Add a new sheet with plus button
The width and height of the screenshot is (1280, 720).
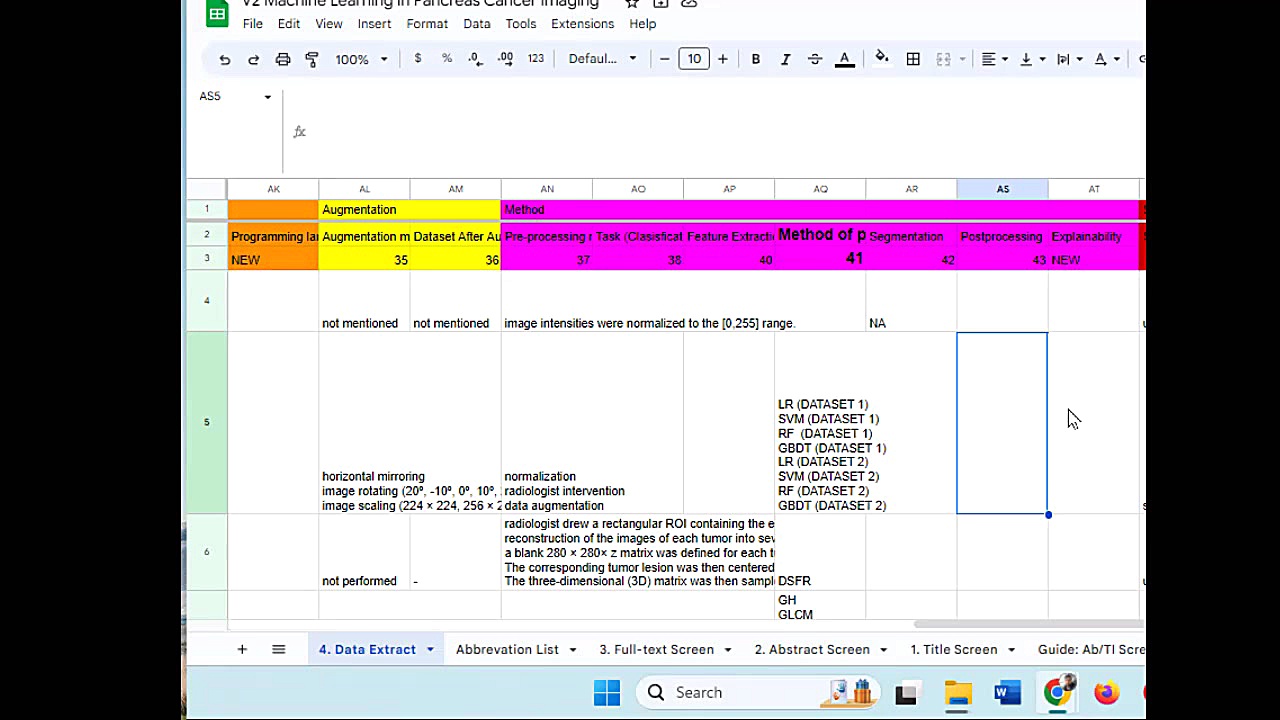(242, 650)
